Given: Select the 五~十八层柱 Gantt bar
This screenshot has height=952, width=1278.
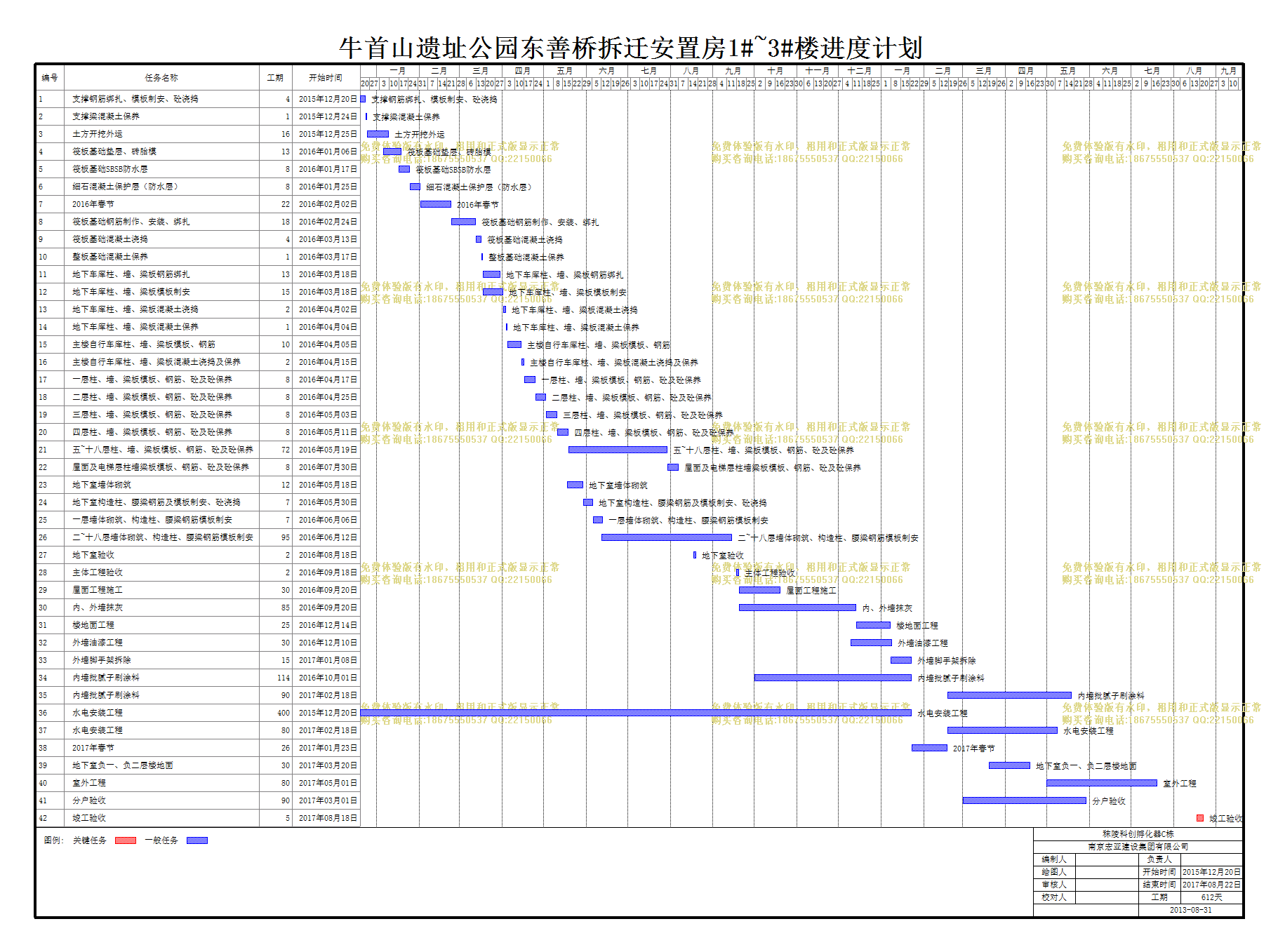Looking at the screenshot, I should point(618,450).
